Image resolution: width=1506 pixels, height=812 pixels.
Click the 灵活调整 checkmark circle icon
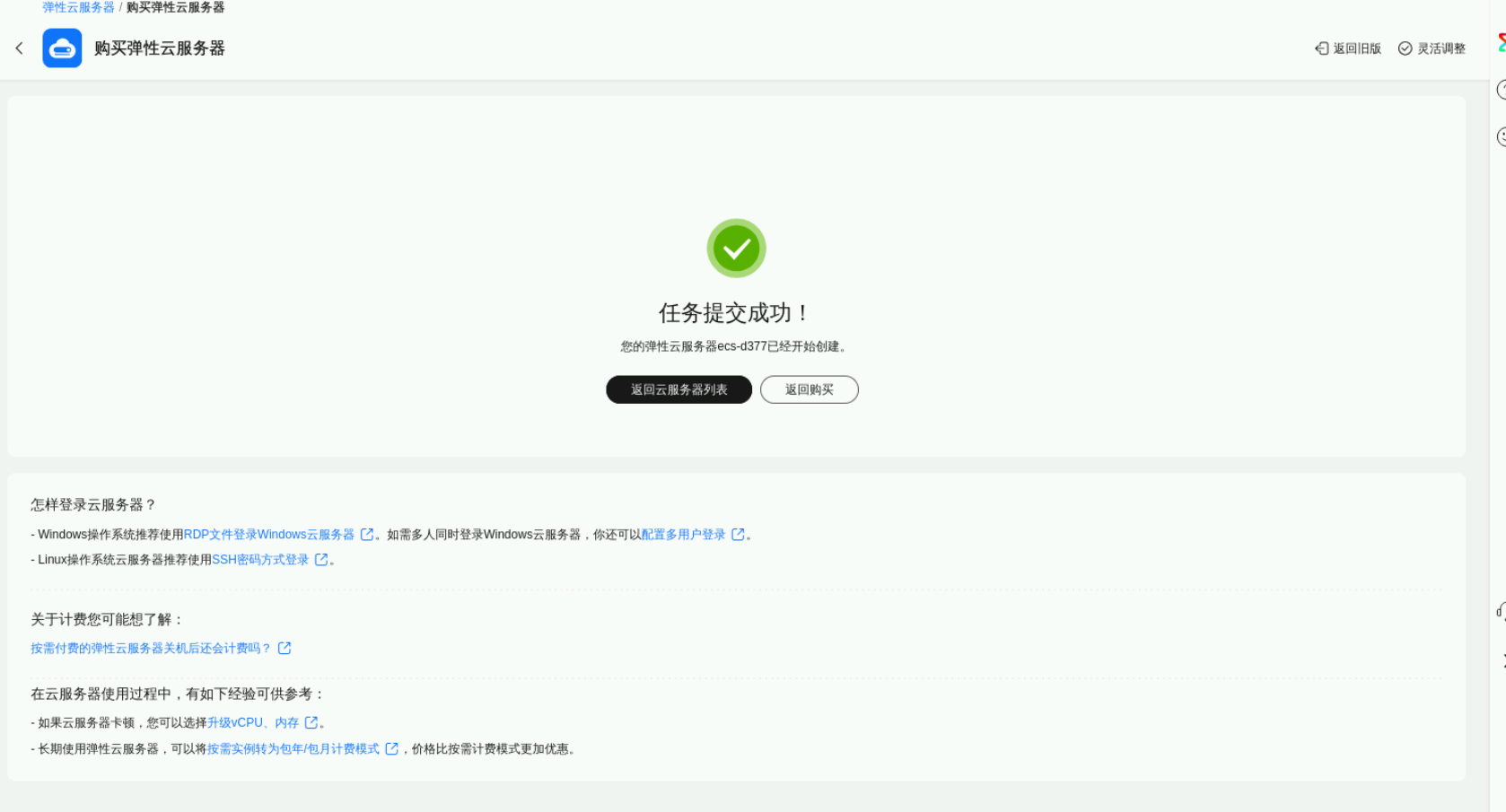click(x=1405, y=48)
